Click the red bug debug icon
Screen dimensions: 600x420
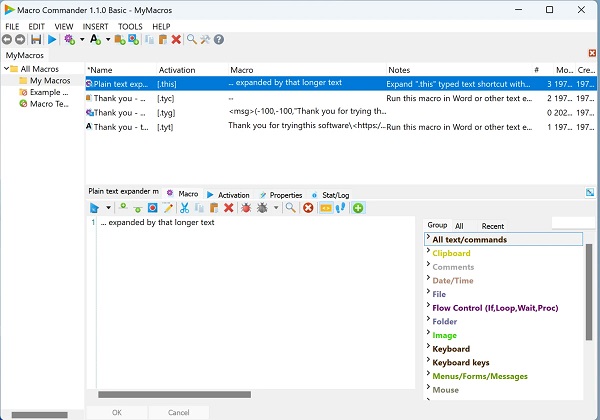point(245,207)
